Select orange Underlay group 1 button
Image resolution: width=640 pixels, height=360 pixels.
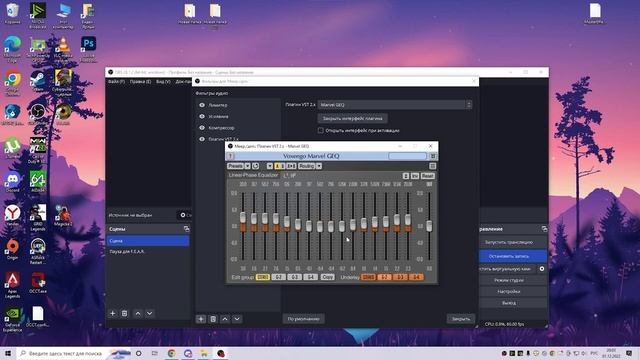click(369, 277)
